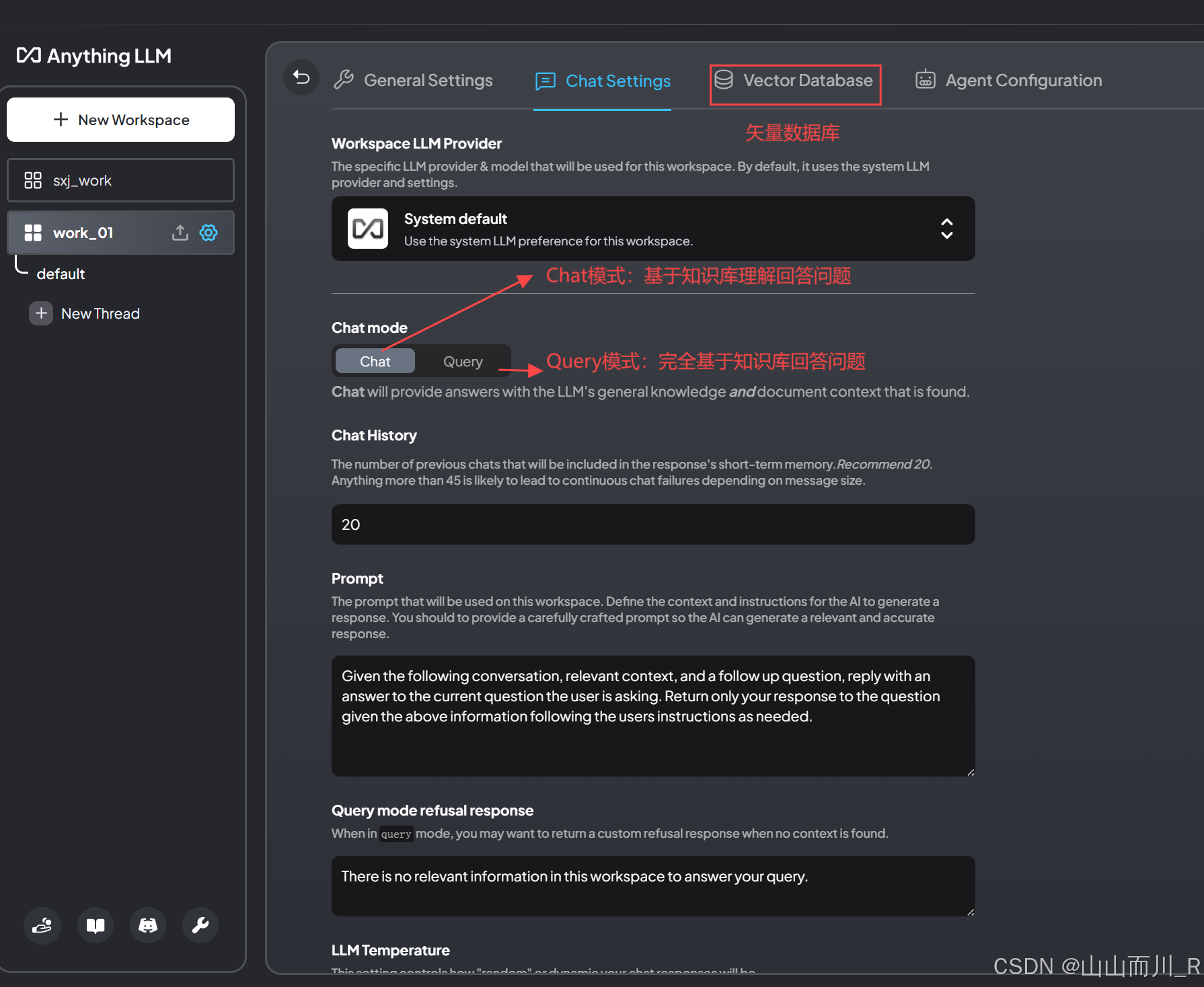
Task: Open the work_01 workspace
Action: coord(121,233)
